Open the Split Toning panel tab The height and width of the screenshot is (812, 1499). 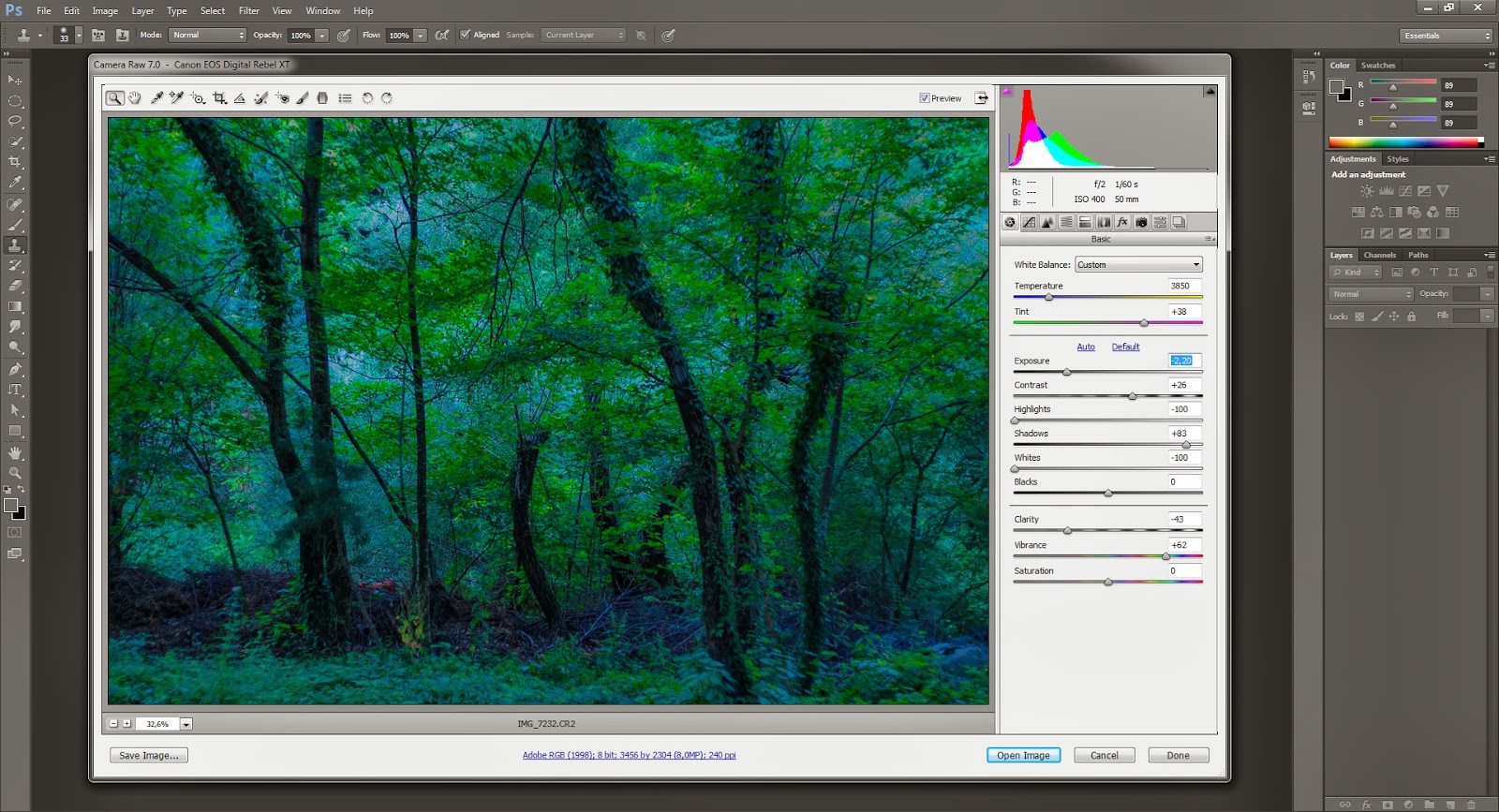click(1085, 222)
